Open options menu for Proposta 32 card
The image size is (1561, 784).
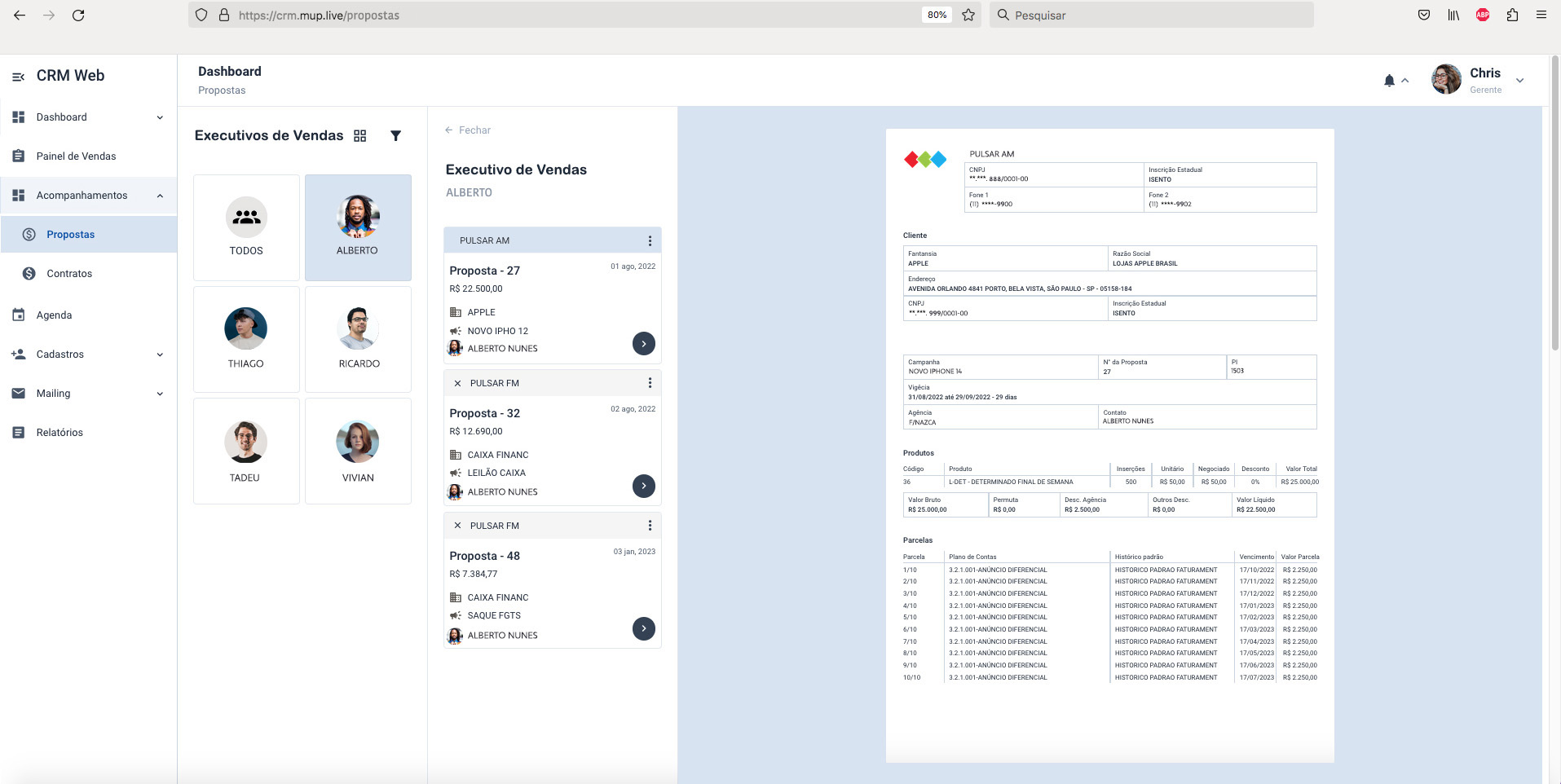650,383
